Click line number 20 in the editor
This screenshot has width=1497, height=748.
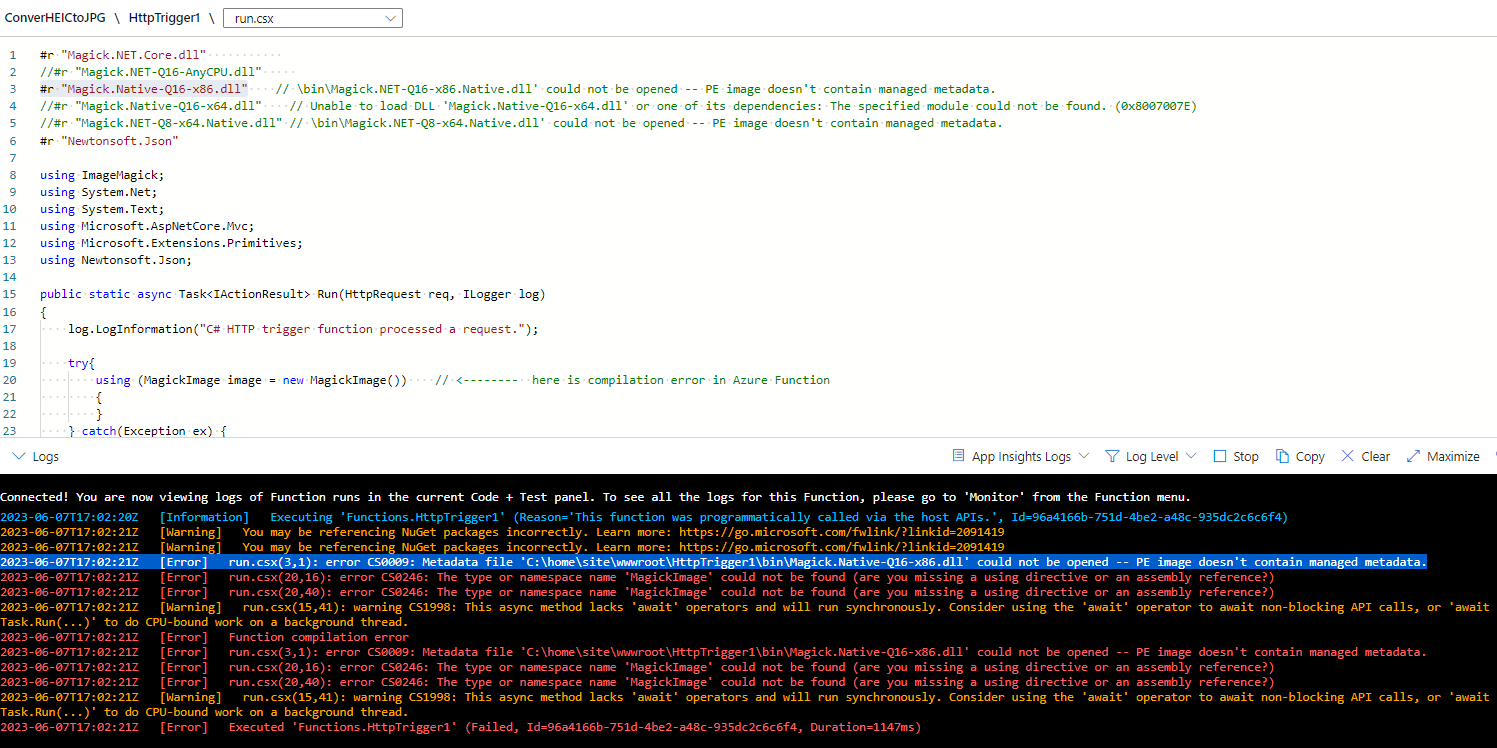(10, 379)
